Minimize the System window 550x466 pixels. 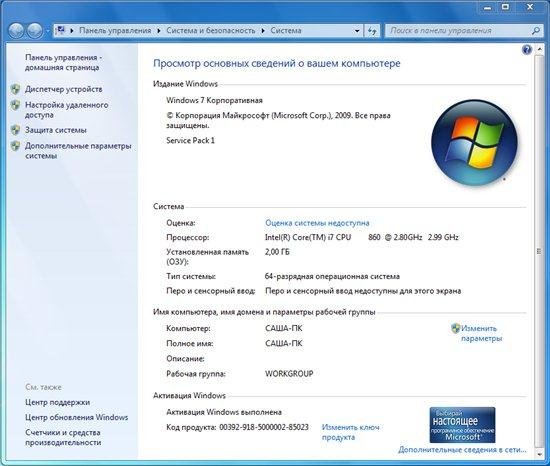click(x=487, y=7)
